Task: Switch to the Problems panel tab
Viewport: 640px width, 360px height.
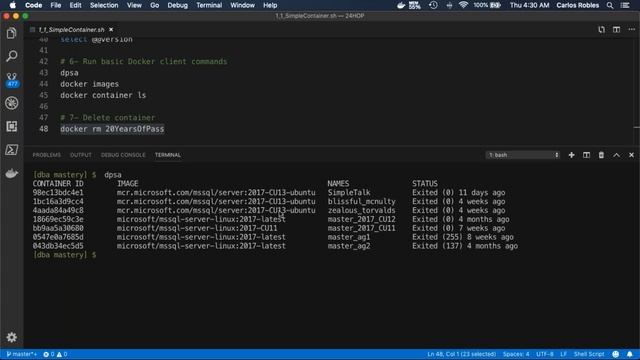Action: click(47, 155)
